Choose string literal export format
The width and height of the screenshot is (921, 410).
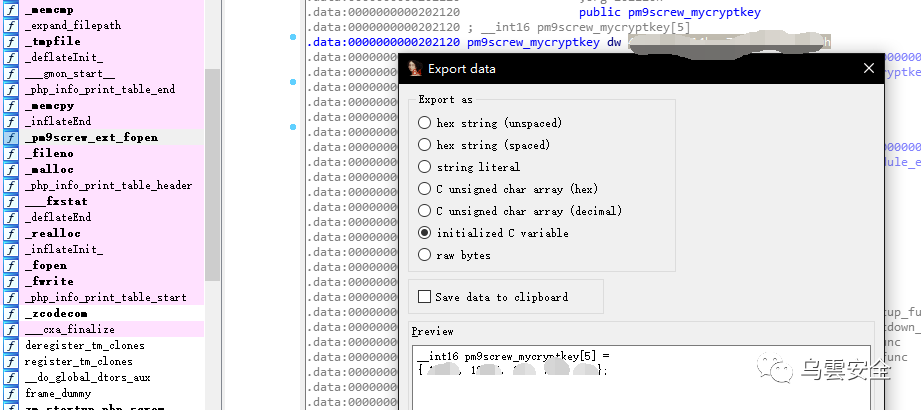425,167
